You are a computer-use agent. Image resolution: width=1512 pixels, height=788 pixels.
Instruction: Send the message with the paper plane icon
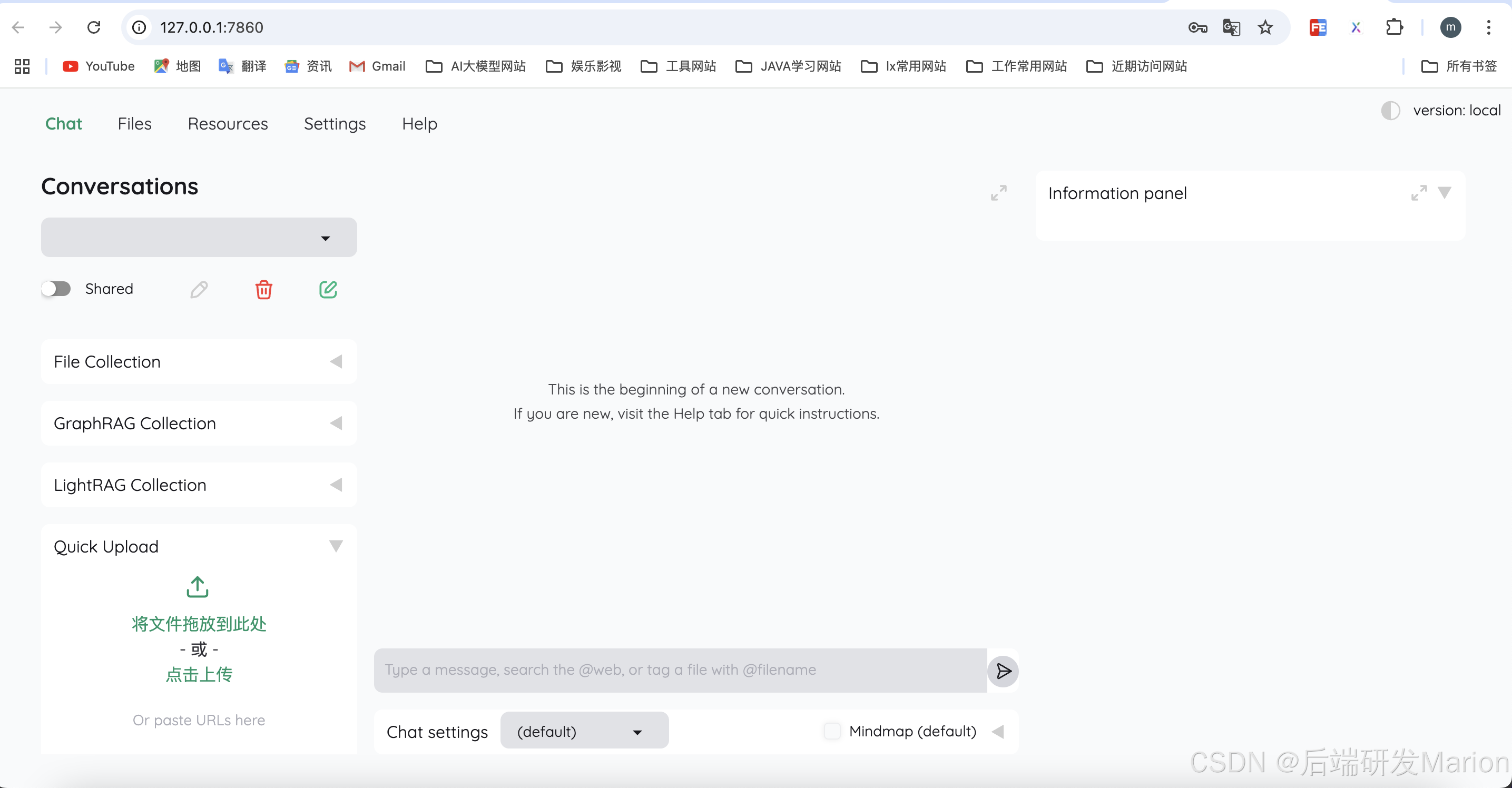pos(1003,671)
